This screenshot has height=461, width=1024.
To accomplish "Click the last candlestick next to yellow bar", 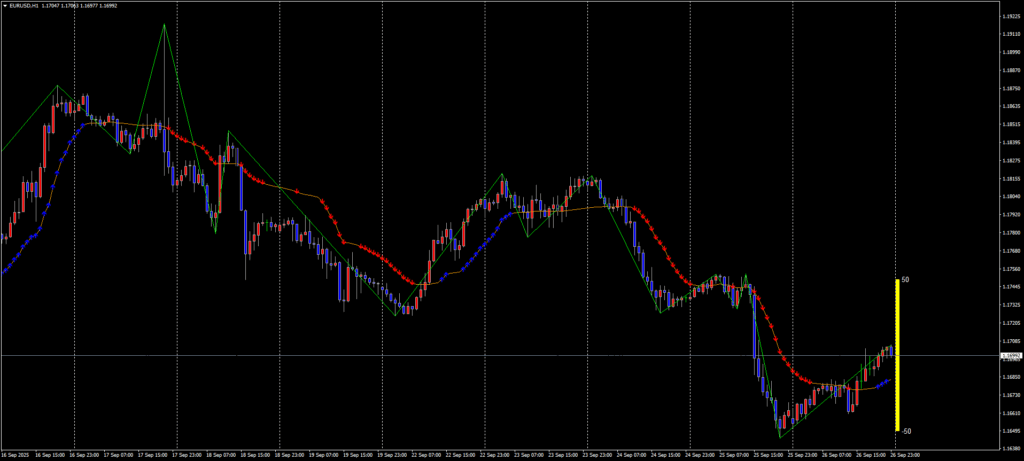I will [x=890, y=350].
